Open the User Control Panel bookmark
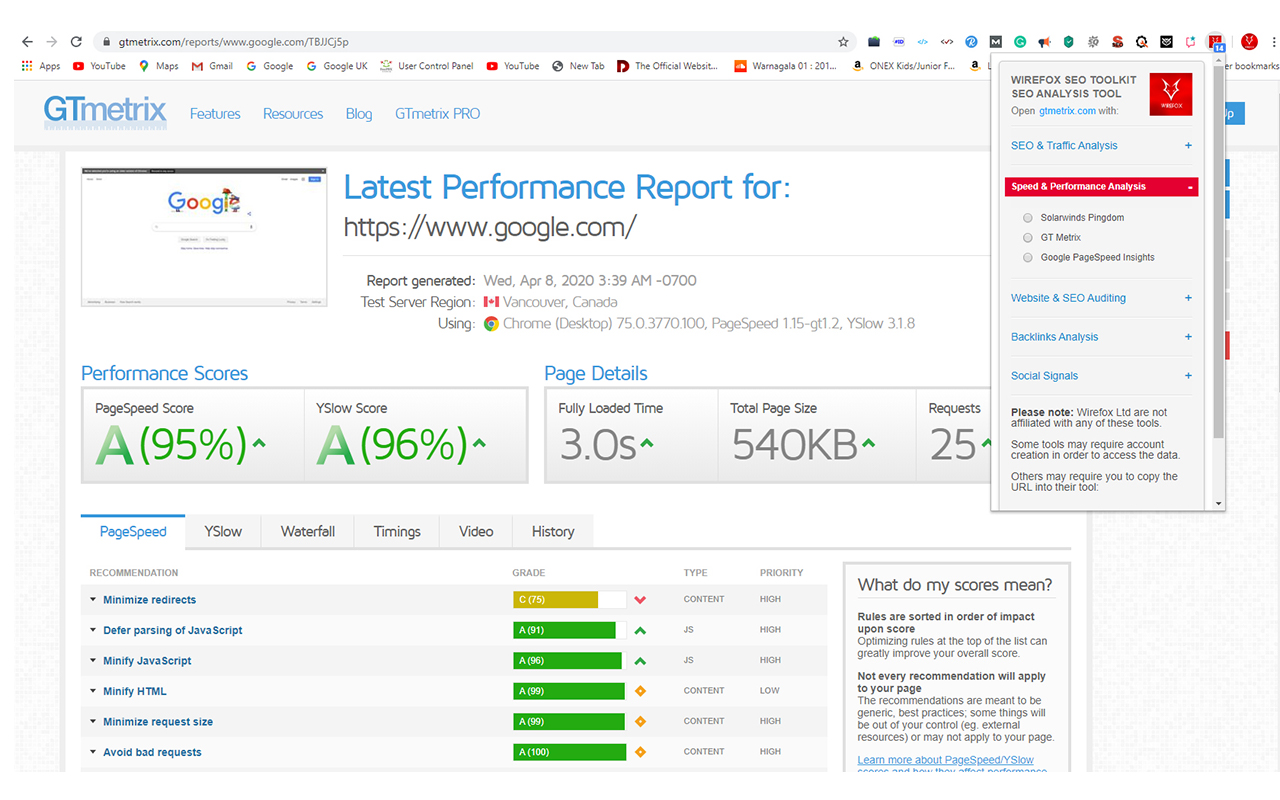Image resolution: width=1280 pixels, height=800 pixels. pos(427,66)
